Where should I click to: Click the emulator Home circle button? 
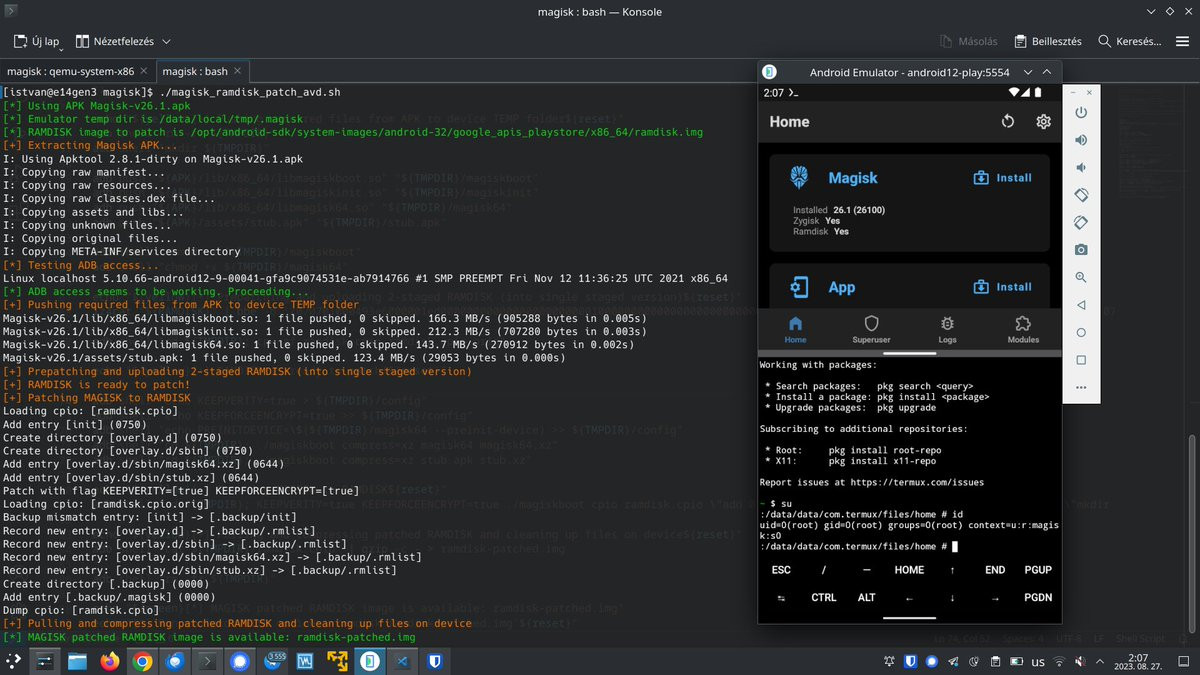coord(1081,332)
